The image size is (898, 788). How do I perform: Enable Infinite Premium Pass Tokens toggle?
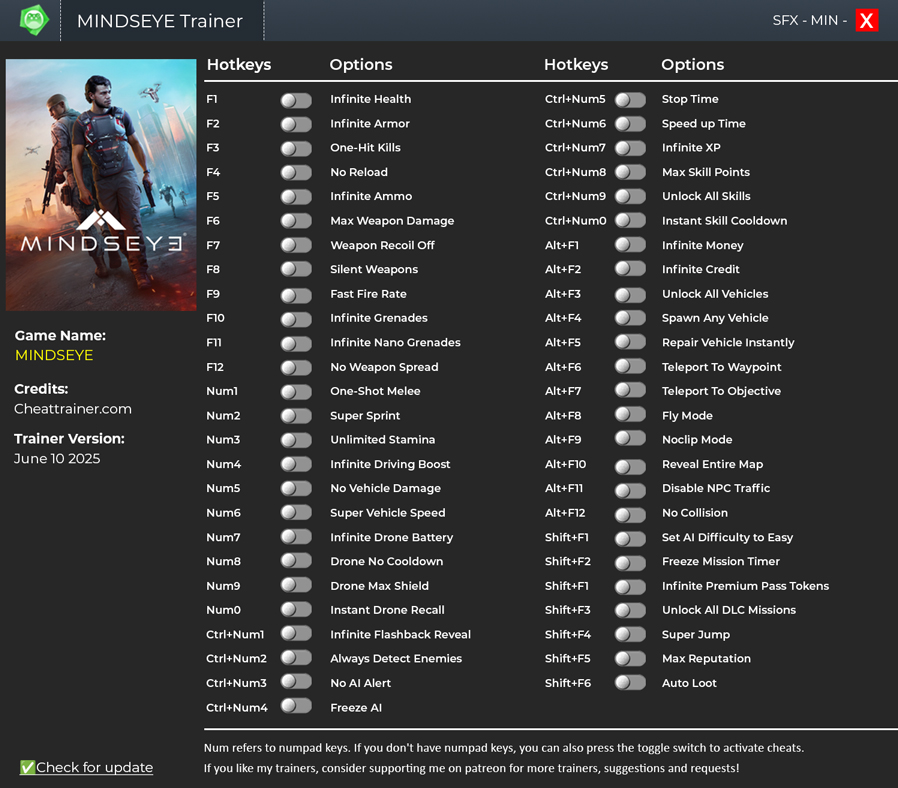pos(631,587)
